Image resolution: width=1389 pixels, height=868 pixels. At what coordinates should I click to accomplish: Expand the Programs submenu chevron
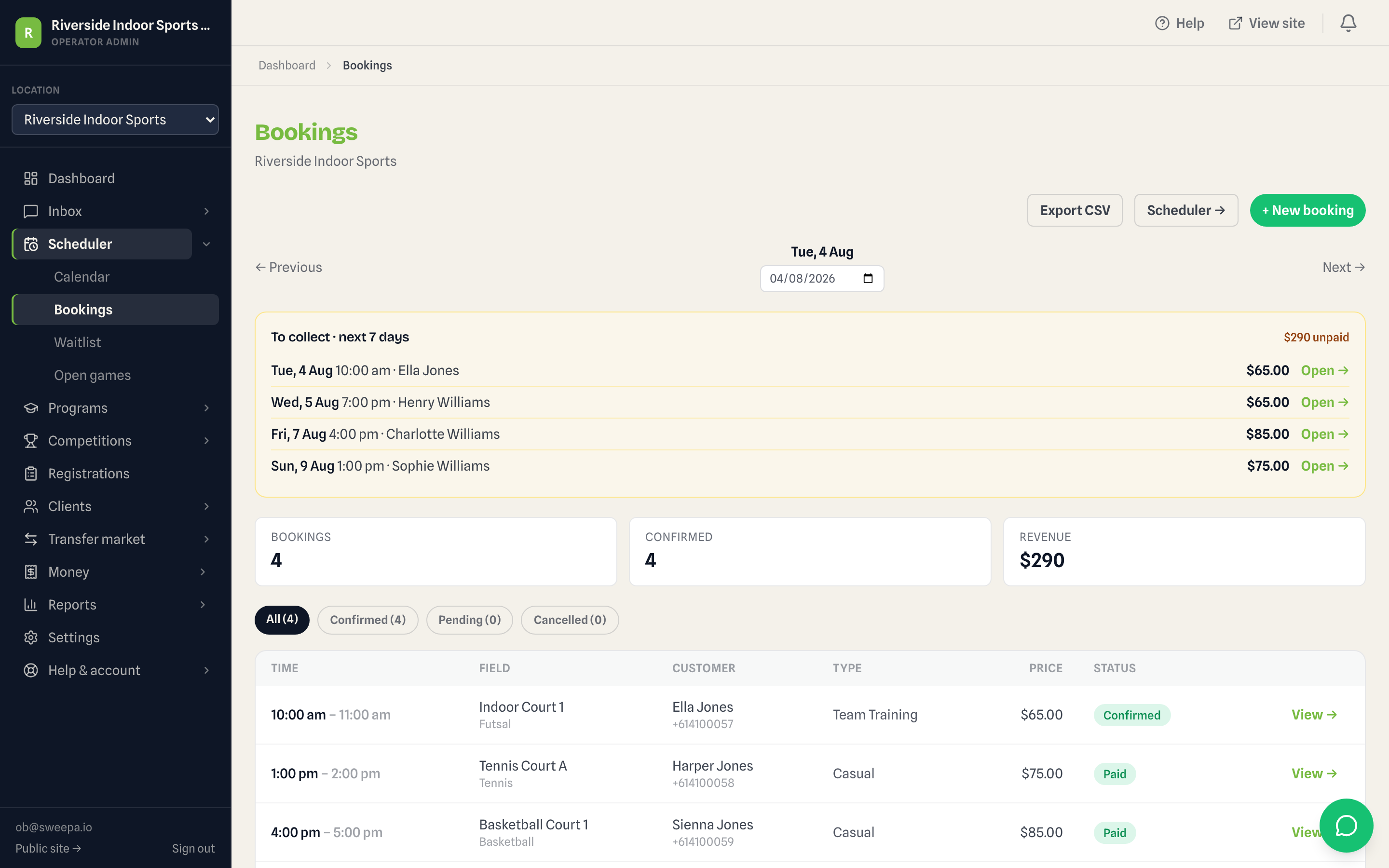click(x=206, y=408)
